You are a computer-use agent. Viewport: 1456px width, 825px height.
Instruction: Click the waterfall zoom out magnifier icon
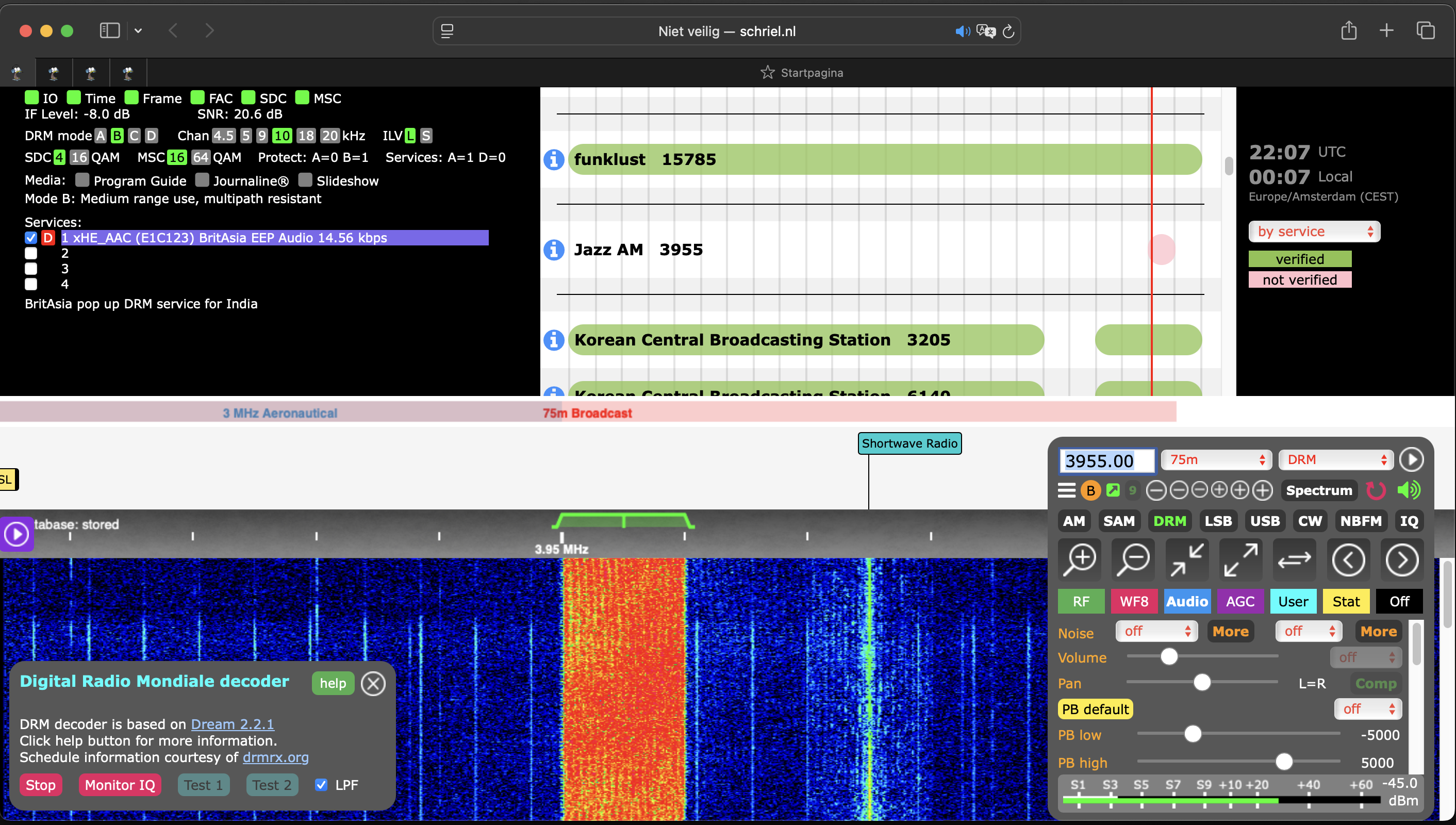click(1133, 560)
